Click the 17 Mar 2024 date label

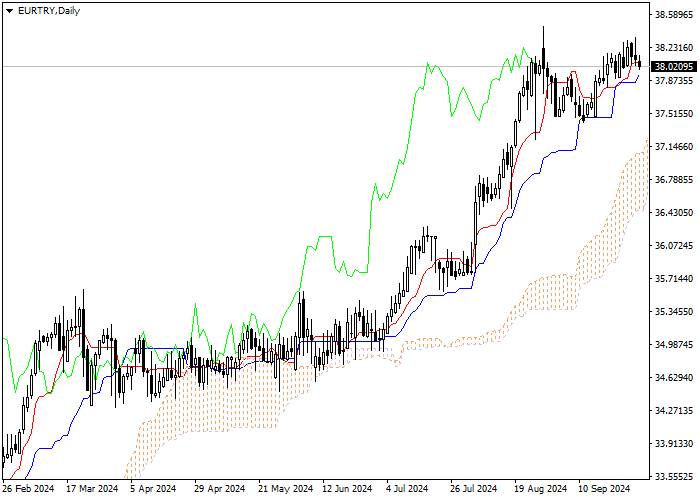pyautogui.click(x=92, y=489)
